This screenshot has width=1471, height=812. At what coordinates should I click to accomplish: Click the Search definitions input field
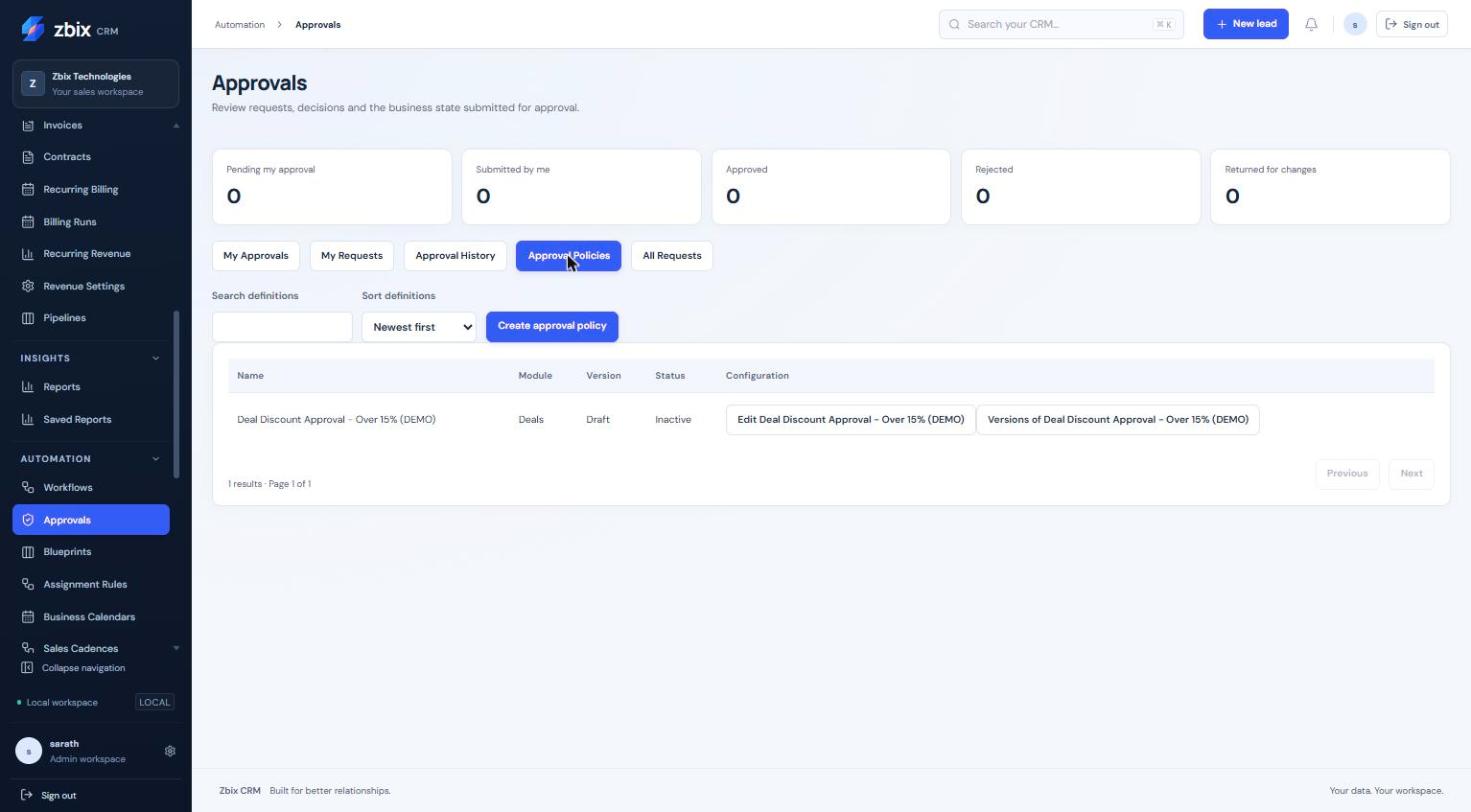[282, 327]
